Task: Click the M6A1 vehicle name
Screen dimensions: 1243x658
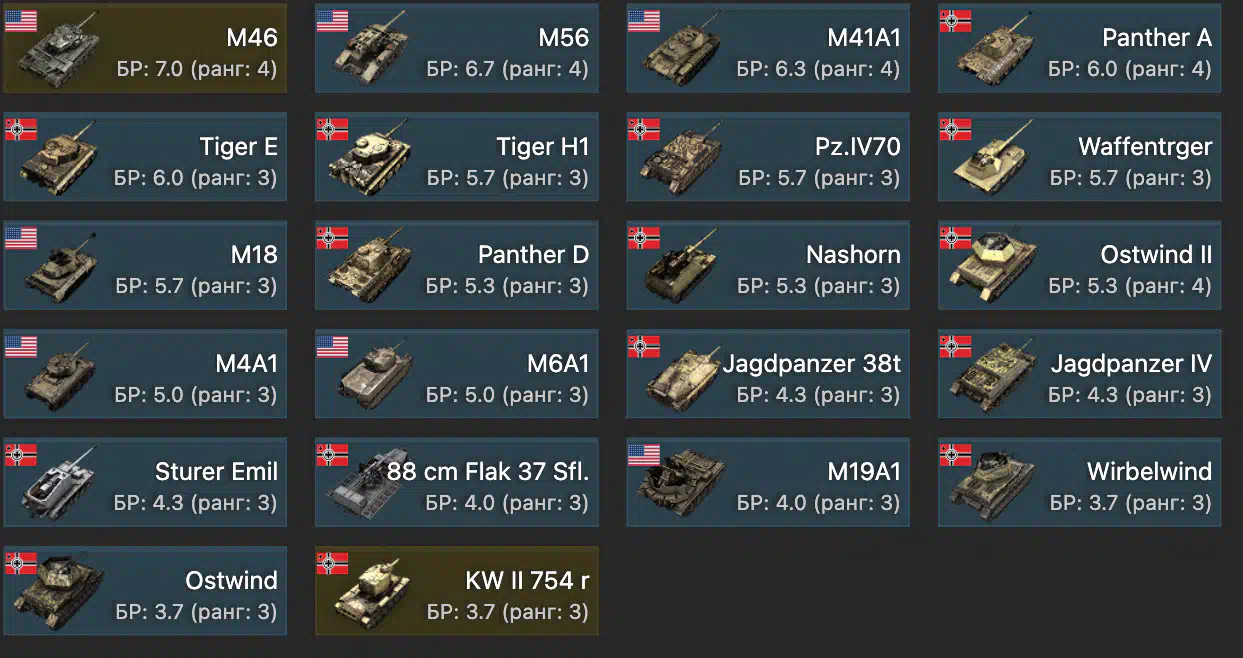Action: click(558, 363)
